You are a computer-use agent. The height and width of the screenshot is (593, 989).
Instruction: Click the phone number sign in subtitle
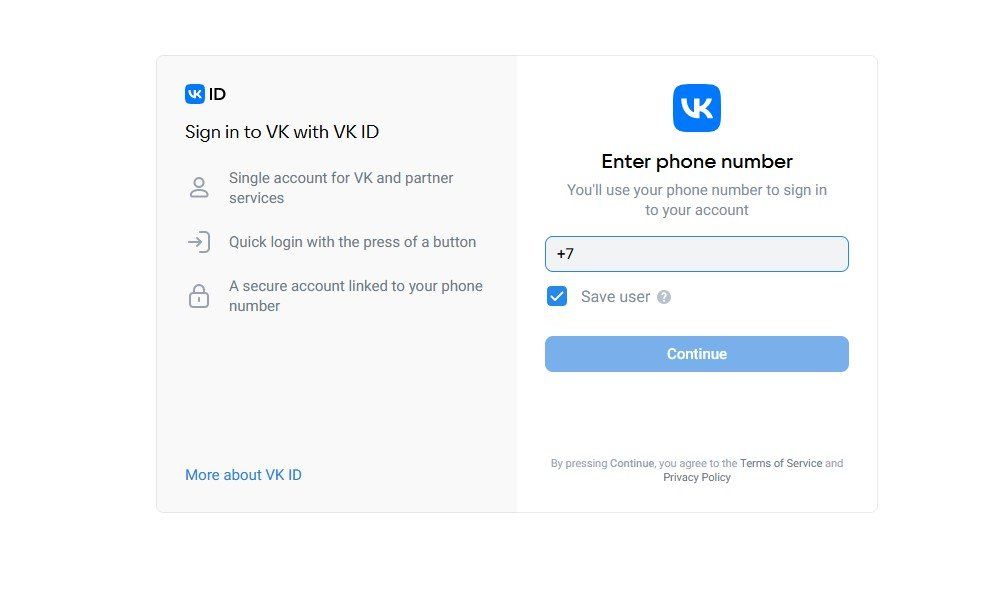(696, 200)
